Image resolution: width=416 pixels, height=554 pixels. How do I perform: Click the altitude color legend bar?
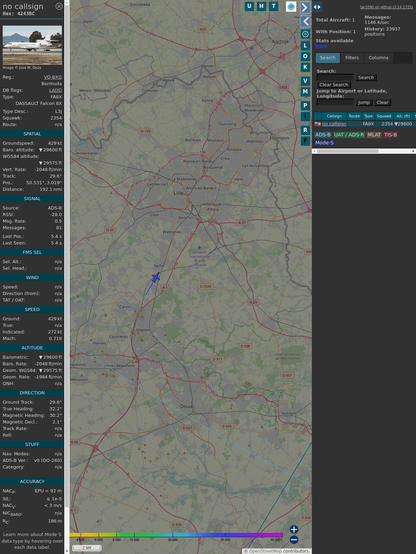tap(176, 535)
